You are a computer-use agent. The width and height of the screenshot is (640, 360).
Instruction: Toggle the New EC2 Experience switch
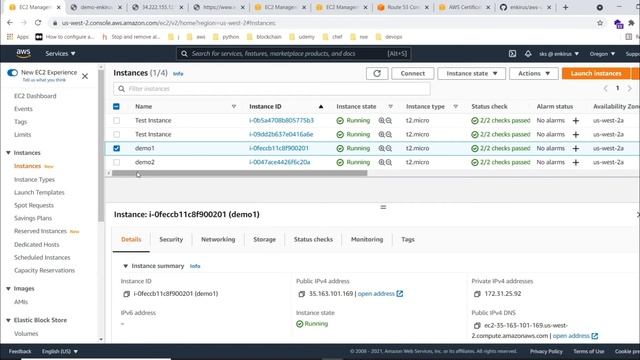click(x=12, y=73)
